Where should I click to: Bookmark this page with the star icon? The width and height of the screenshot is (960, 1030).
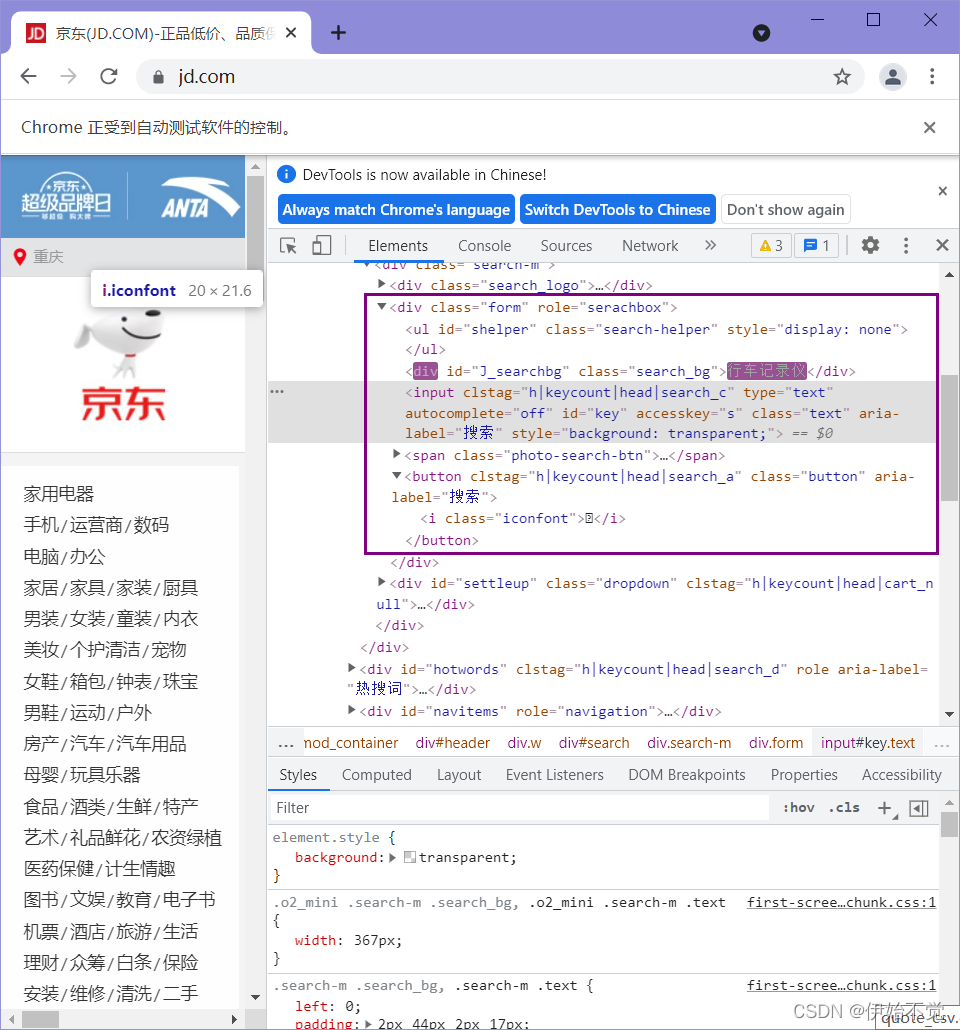coord(842,77)
